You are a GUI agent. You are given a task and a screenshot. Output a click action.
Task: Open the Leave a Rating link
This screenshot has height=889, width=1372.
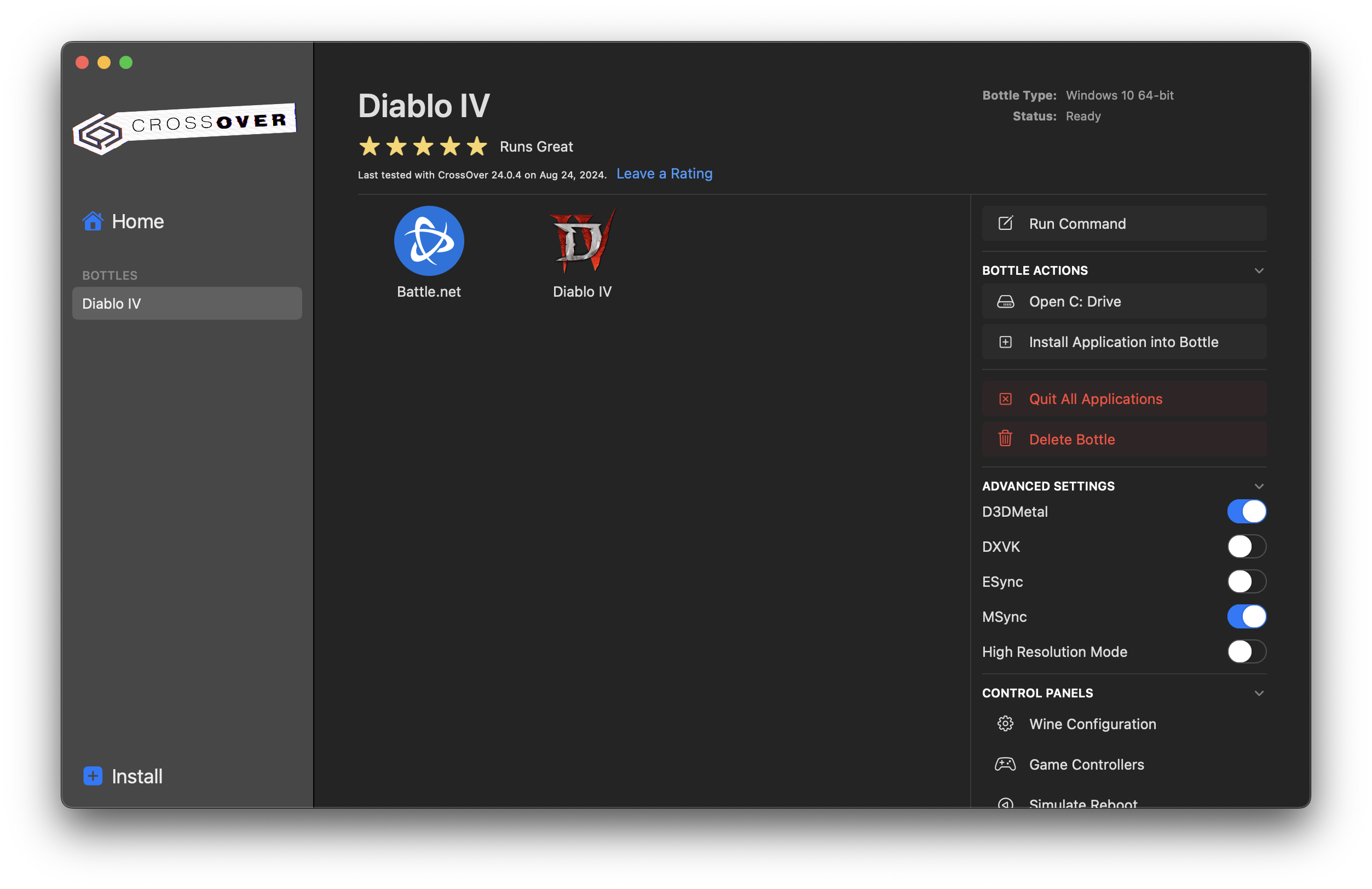664,174
